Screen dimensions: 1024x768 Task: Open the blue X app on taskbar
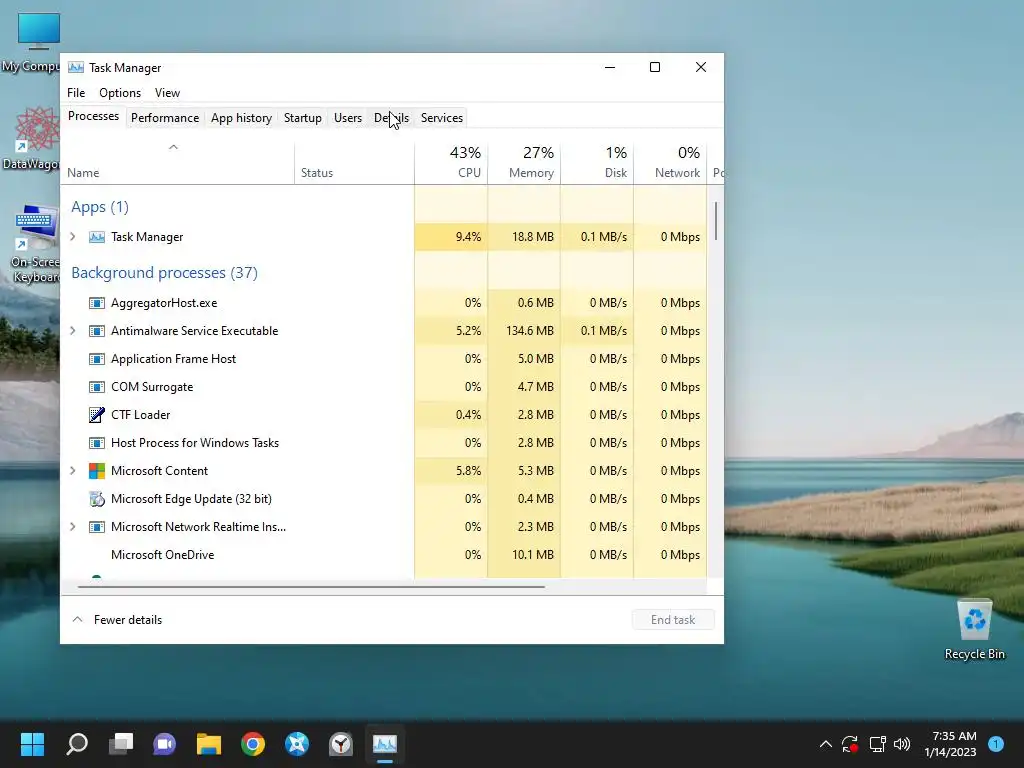[x=296, y=744]
